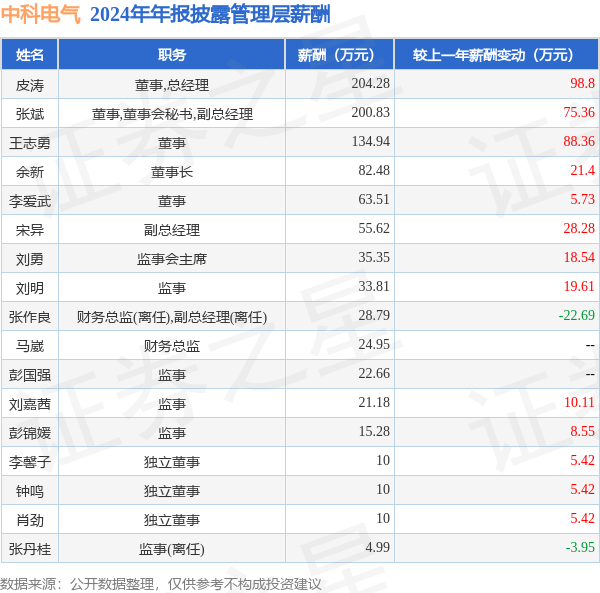Viewport: 600px width, 593px height.
Task: Select the name cell 张斌
Action: [x=30, y=114]
